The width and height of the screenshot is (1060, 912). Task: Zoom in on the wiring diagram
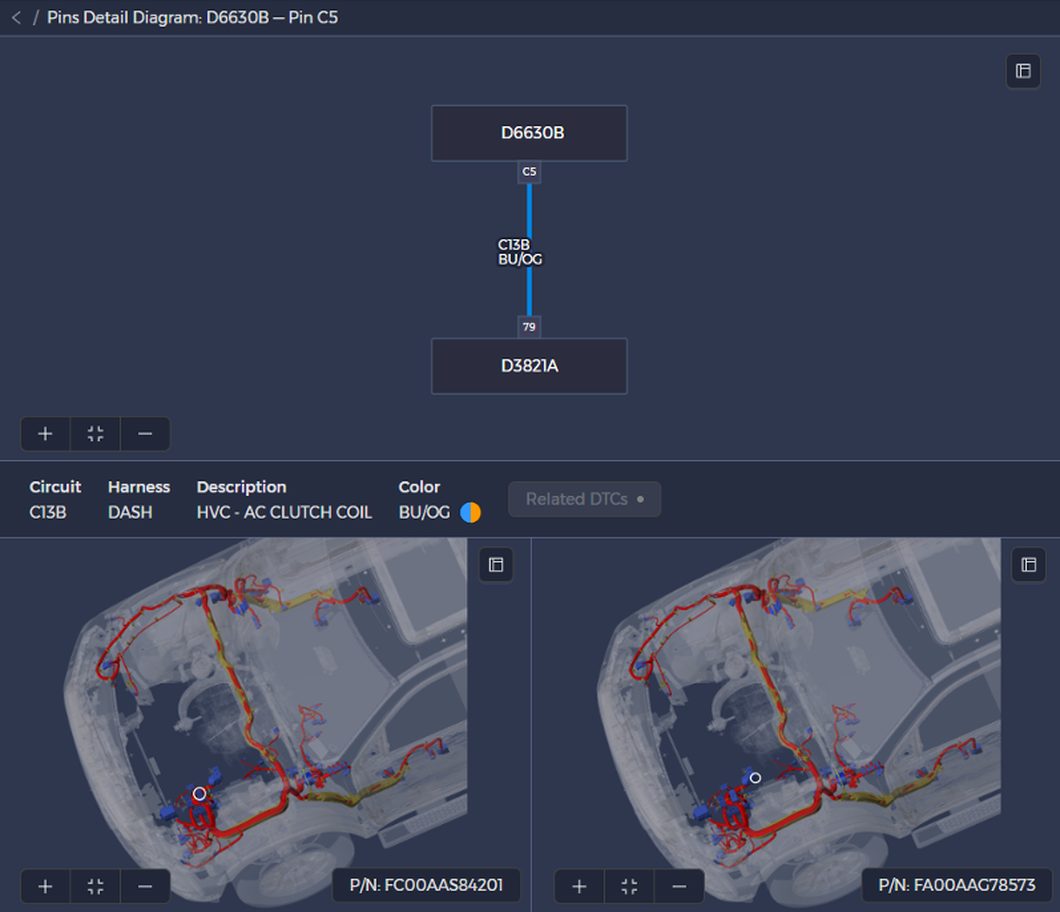tap(45, 433)
